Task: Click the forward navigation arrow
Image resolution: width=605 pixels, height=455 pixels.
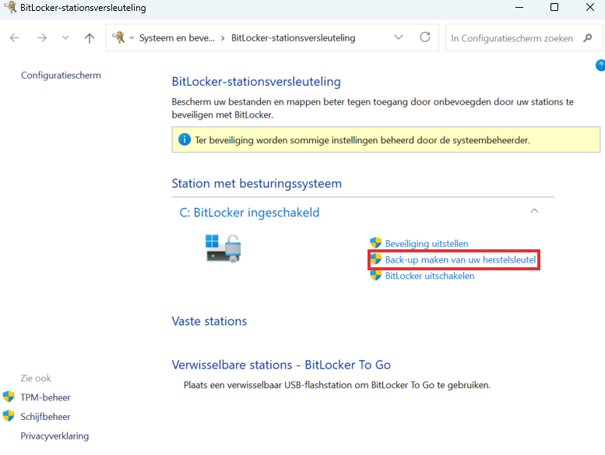Action: pos(42,38)
